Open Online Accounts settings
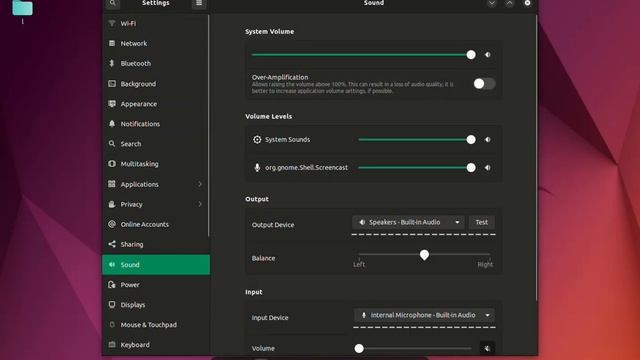This screenshot has width=640, height=360. tap(156, 224)
